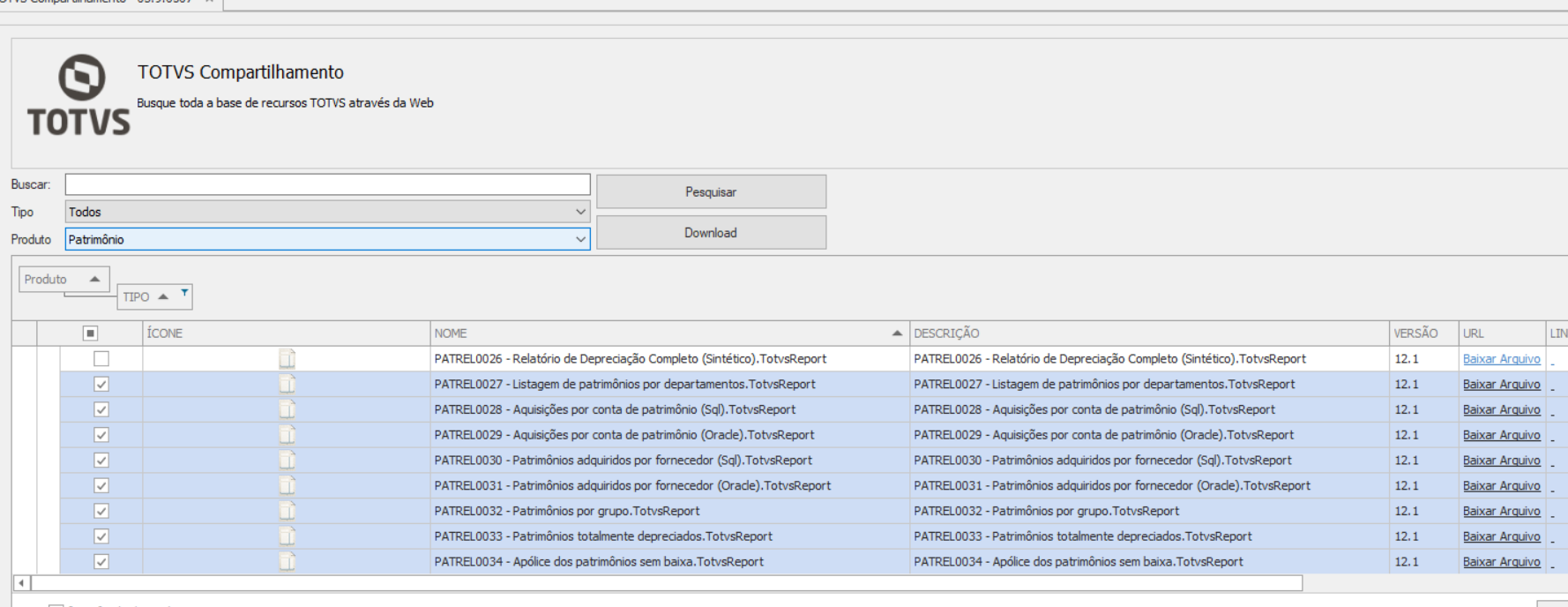Open Baixar Arquivo link for PATREL0026
The width and height of the screenshot is (1568, 607).
1501,358
